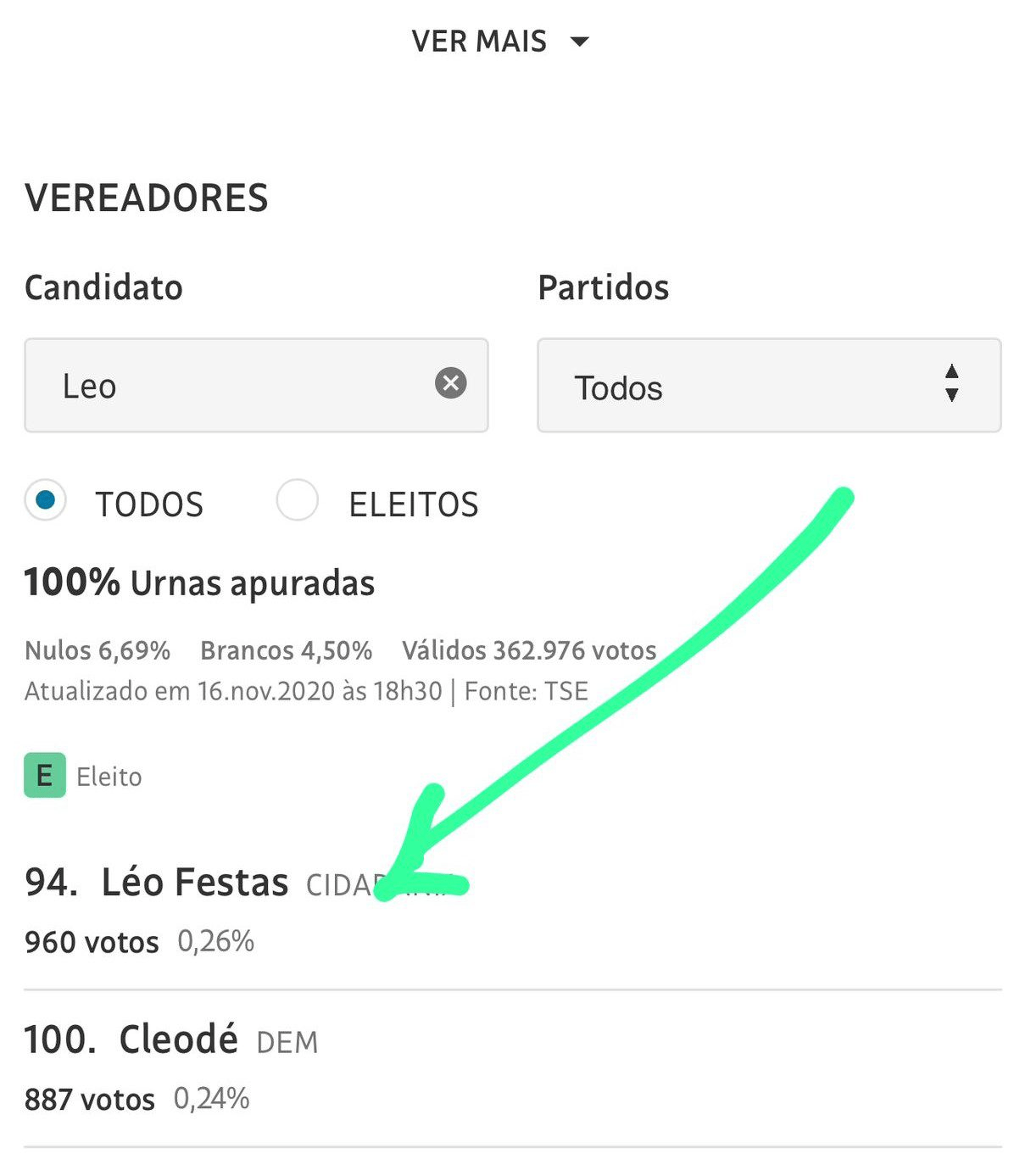Click the Partidos up-down stepper arrows

pos(951,383)
